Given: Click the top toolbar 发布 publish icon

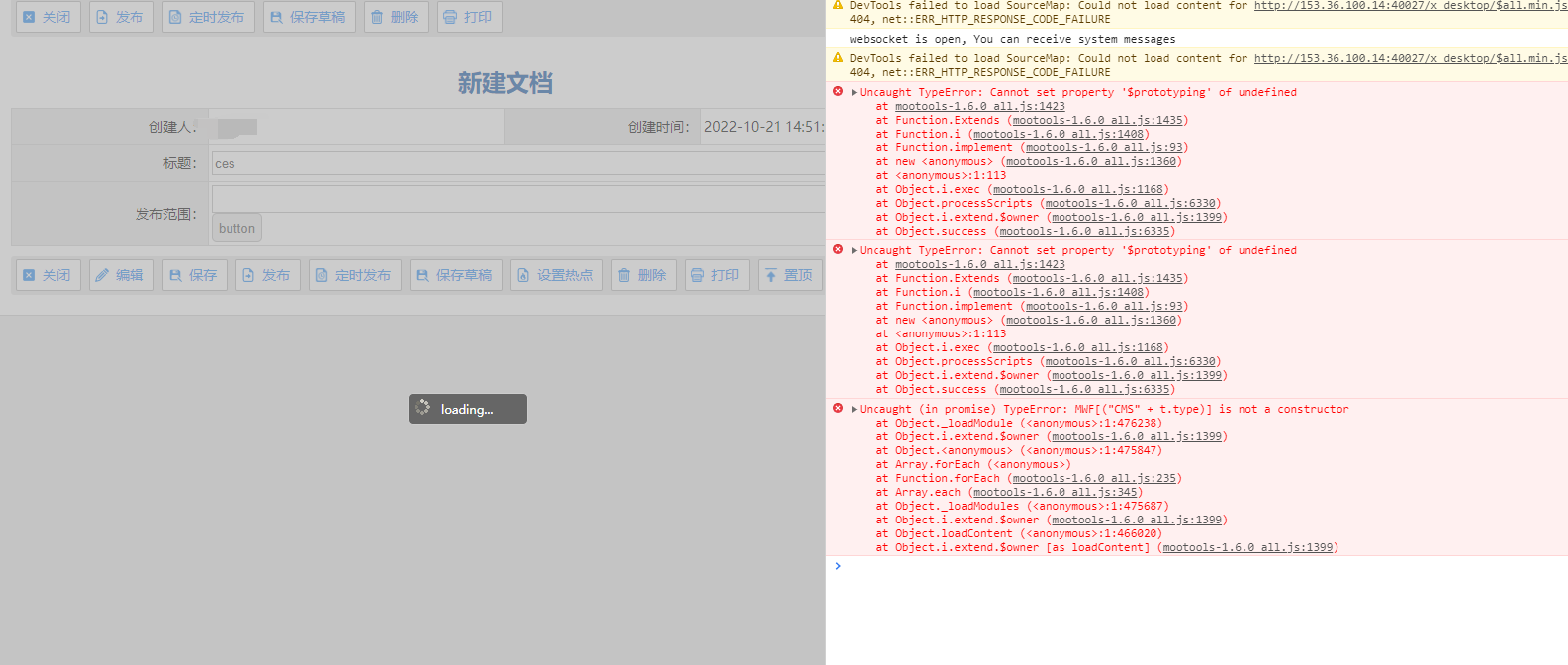Looking at the screenshot, I should (x=102, y=17).
